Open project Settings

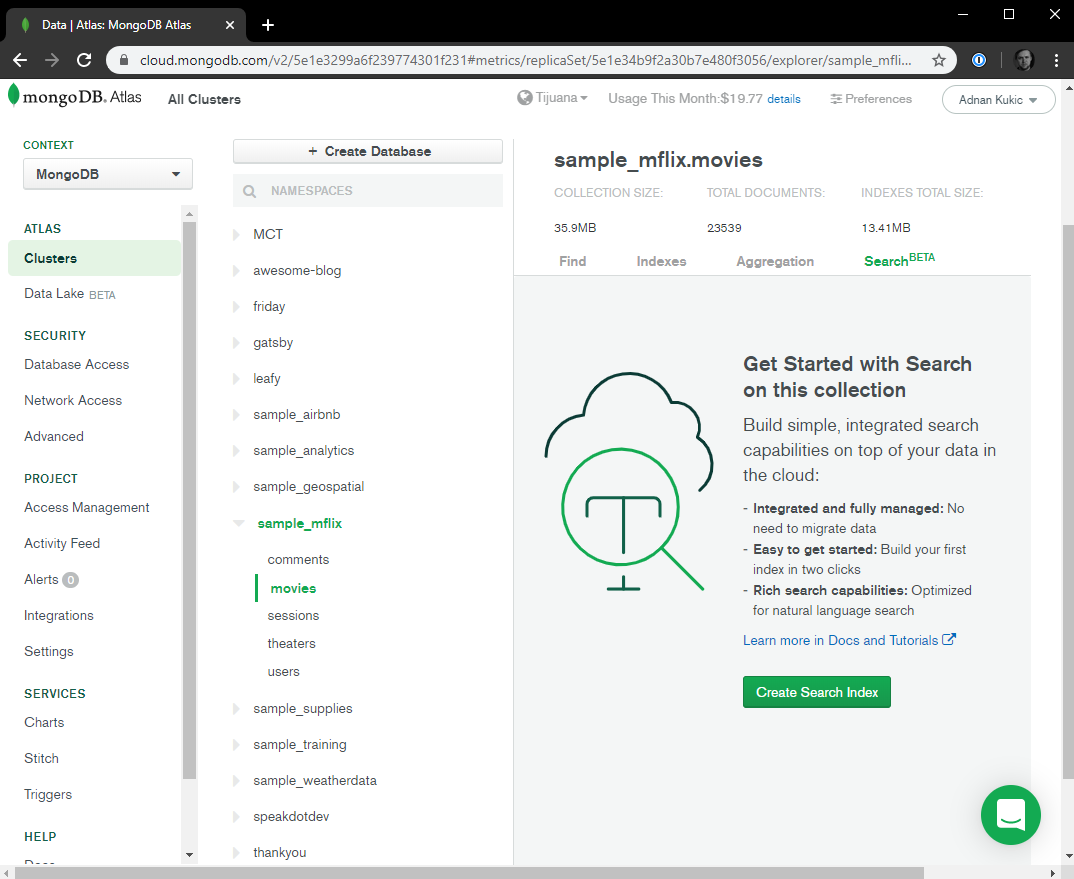coord(49,652)
